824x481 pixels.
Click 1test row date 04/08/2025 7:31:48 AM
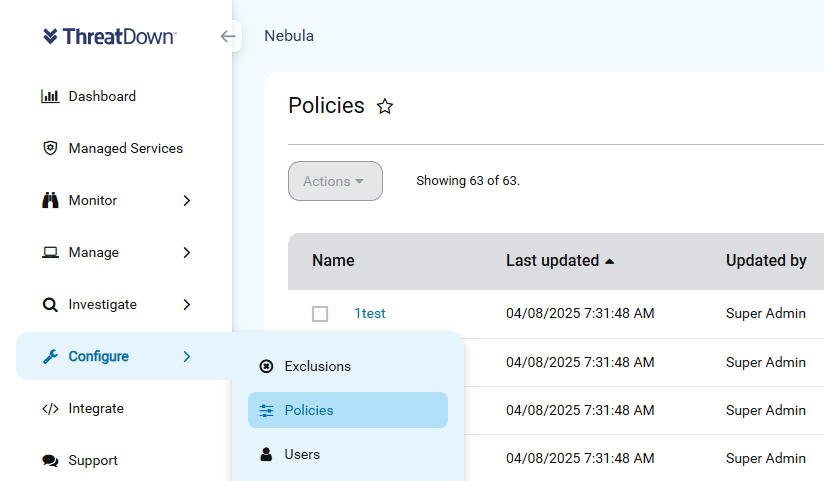click(580, 313)
